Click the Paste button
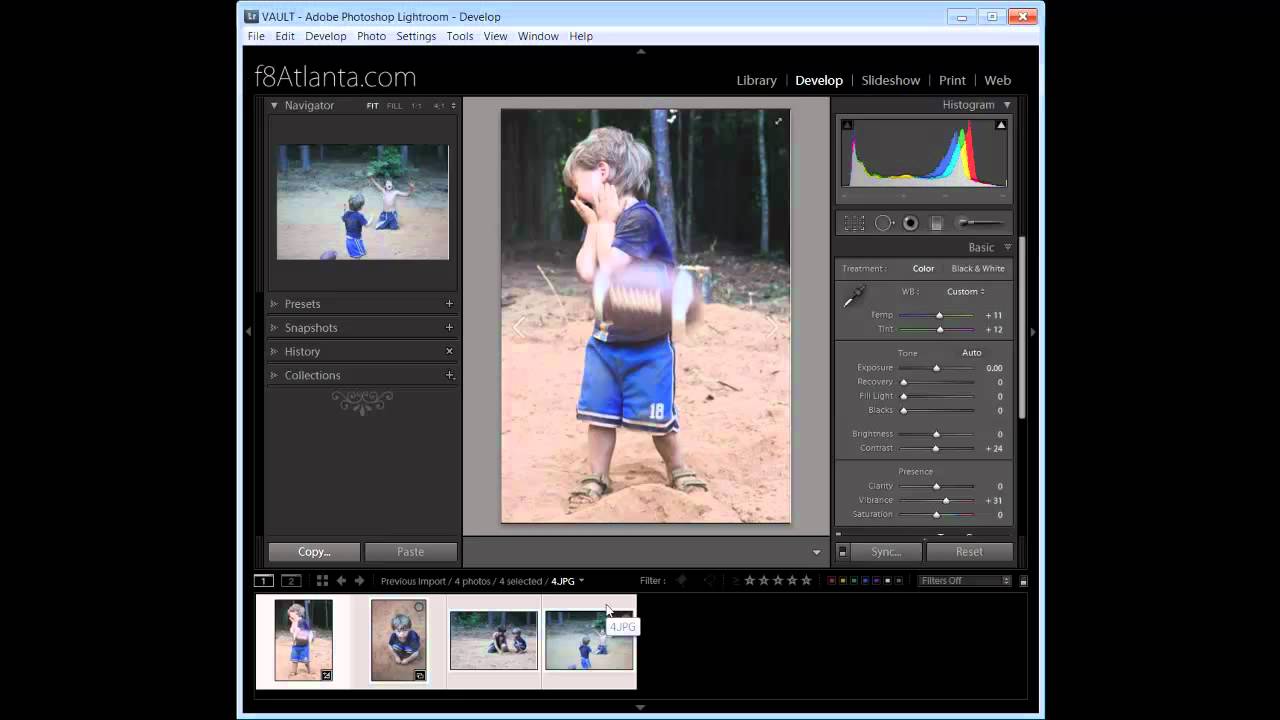This screenshot has height=720, width=1280. coord(410,552)
